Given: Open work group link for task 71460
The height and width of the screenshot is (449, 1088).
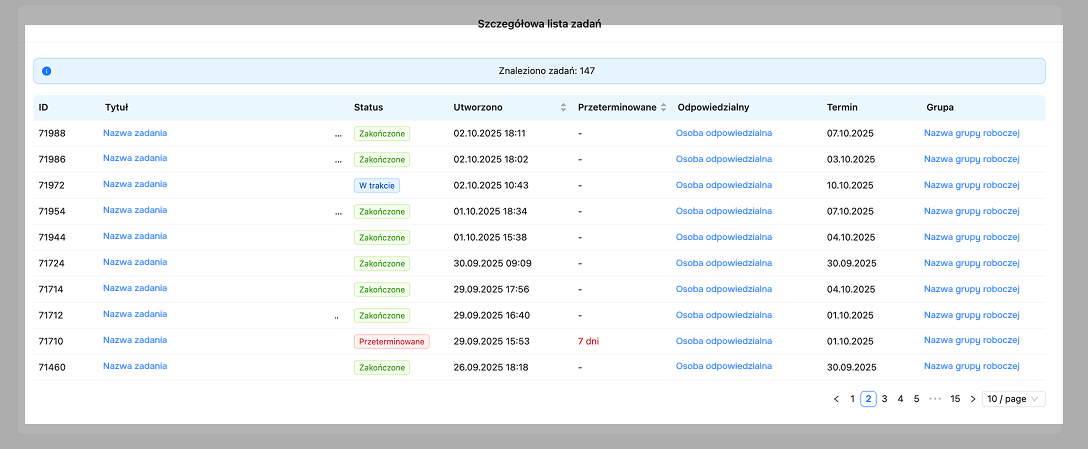Looking at the screenshot, I should coord(971,367).
